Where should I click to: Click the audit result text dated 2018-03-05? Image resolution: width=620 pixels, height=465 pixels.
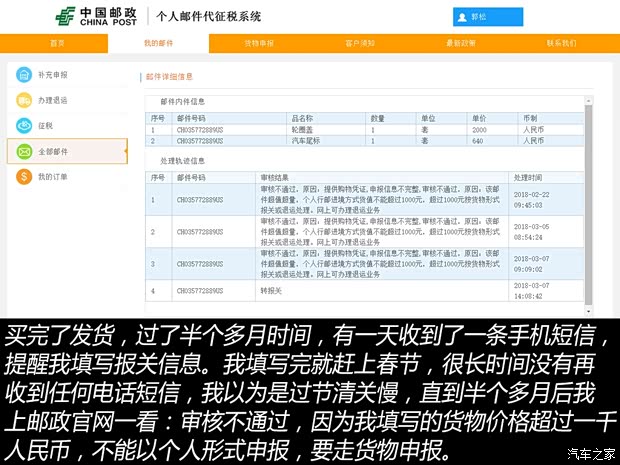pos(380,232)
